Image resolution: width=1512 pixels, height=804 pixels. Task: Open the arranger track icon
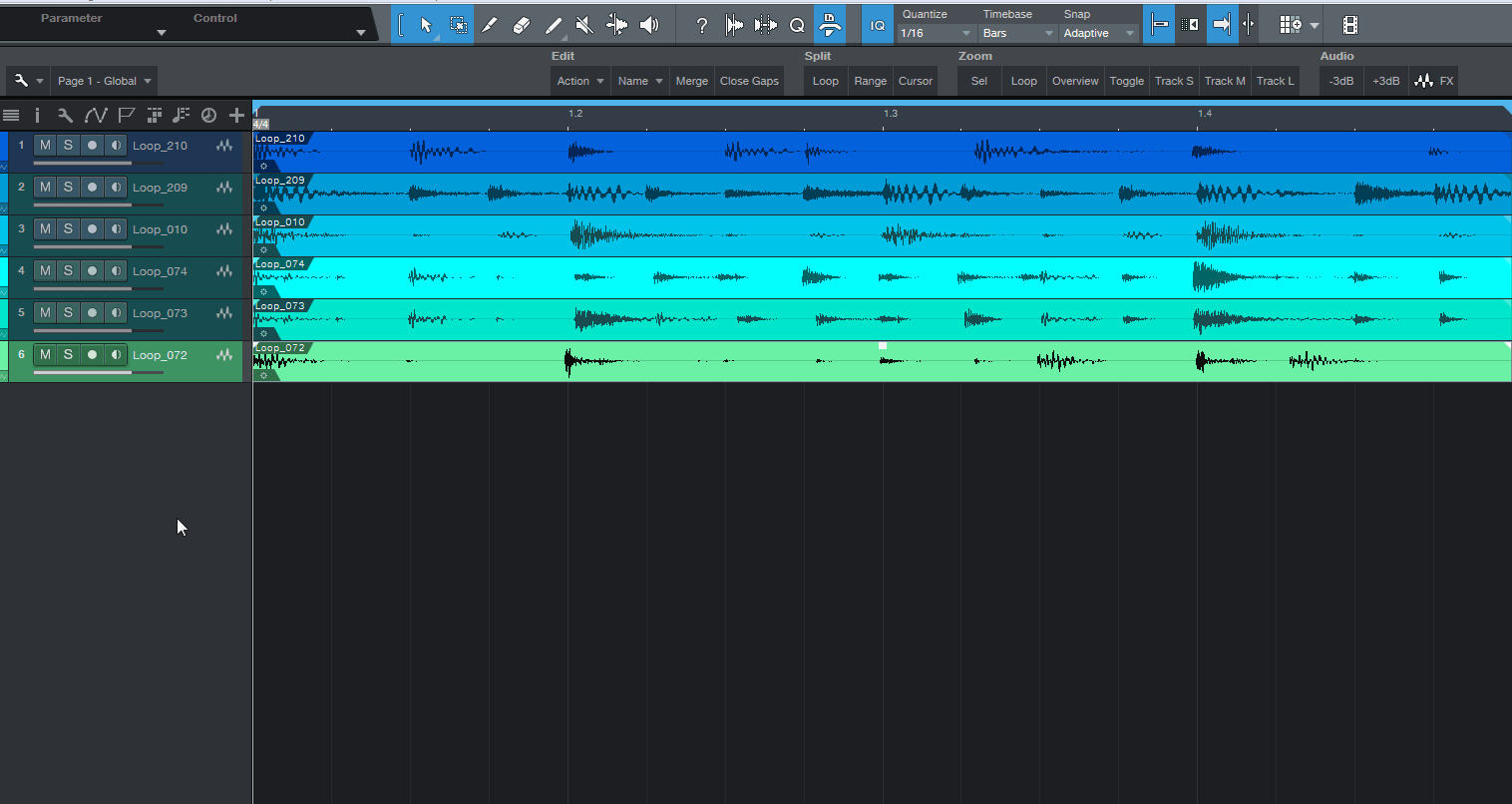pyautogui.click(x=154, y=115)
